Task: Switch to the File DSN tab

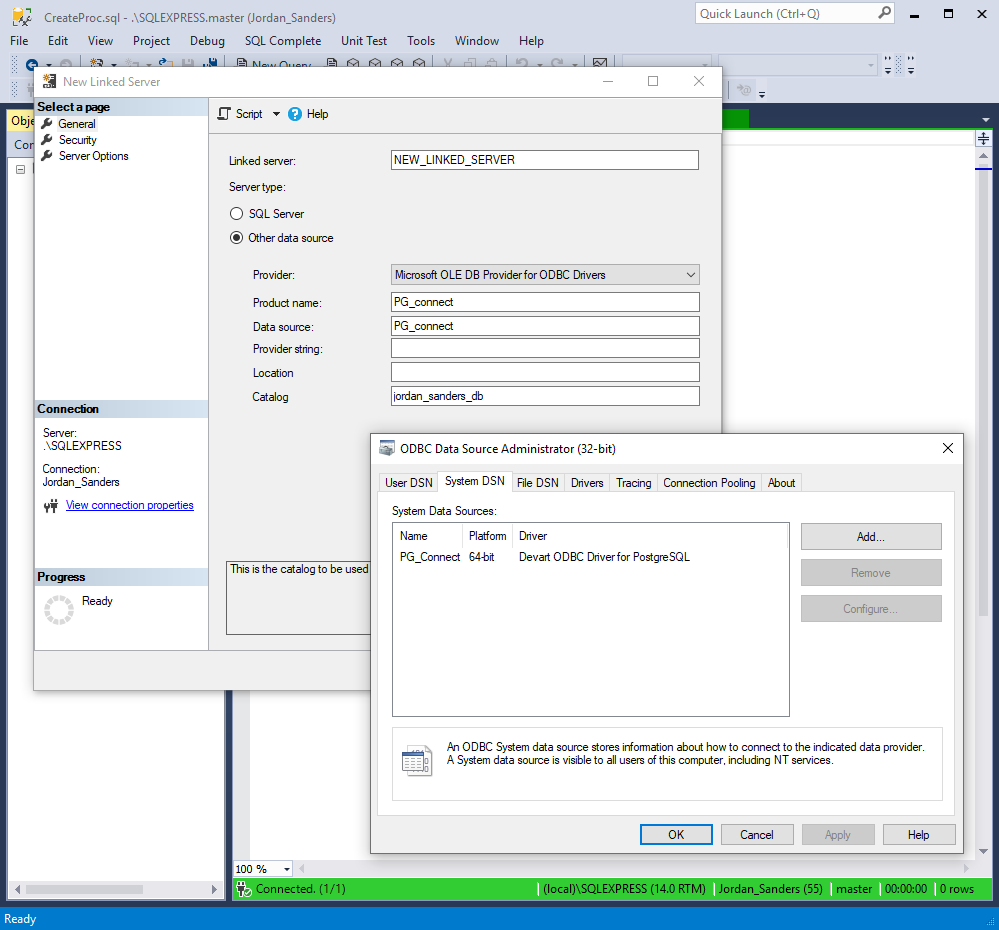Action: (538, 483)
